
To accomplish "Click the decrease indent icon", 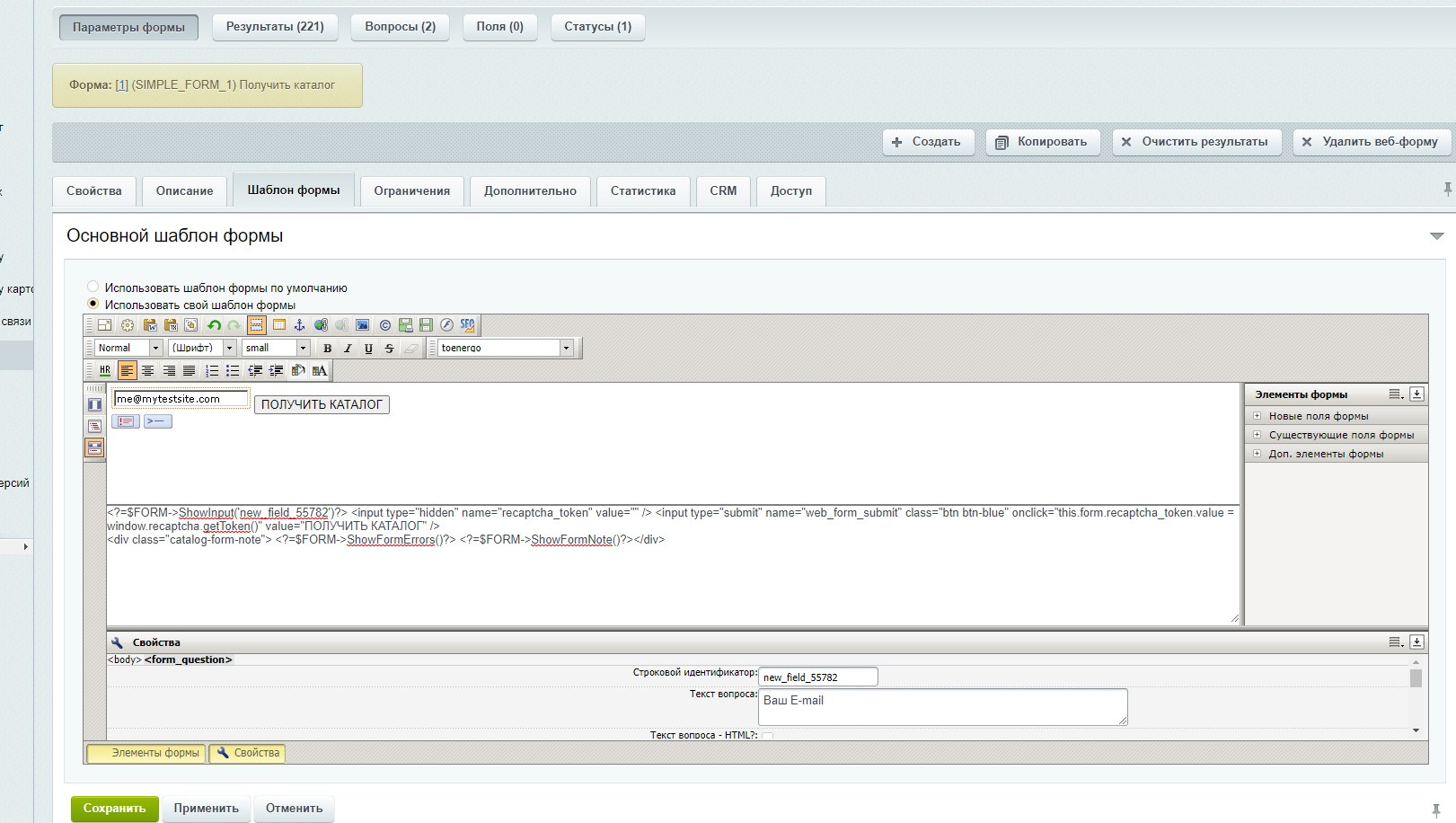I will pyautogui.click(x=255, y=370).
